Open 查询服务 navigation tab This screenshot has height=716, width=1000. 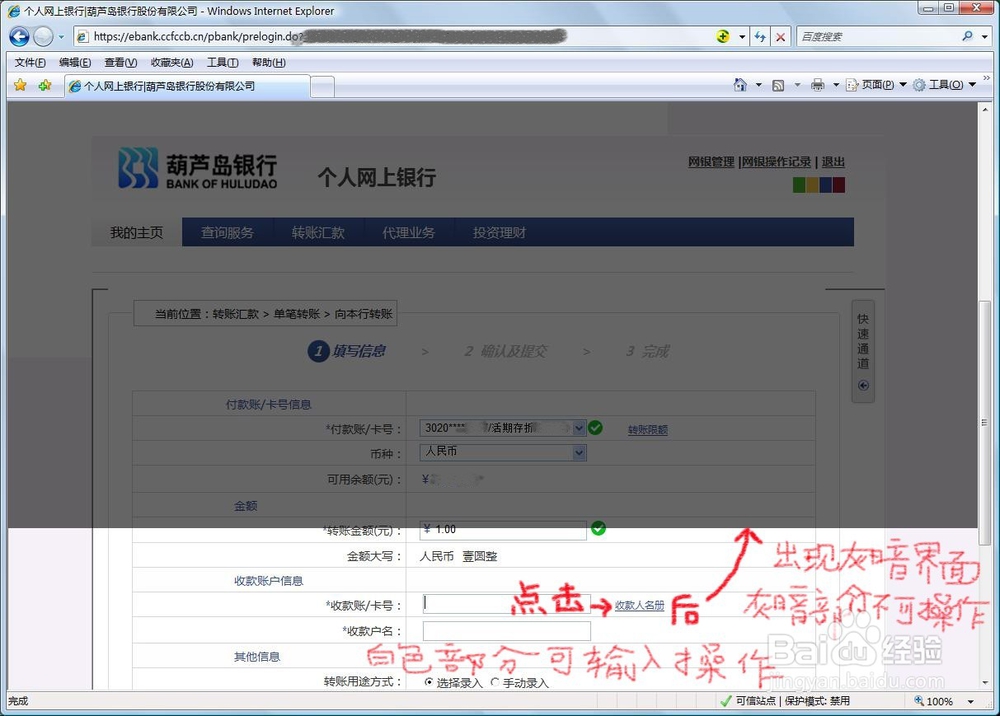[x=228, y=233]
